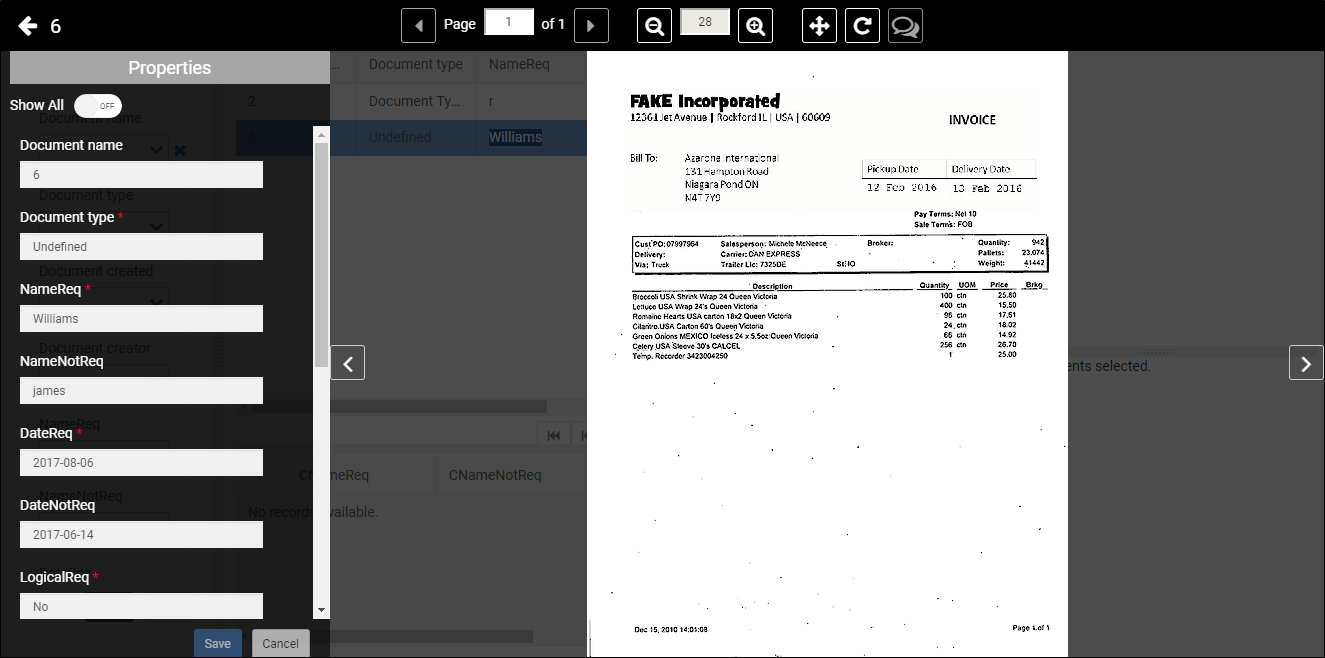
Task: Click the Document name field
Action: coord(141,174)
